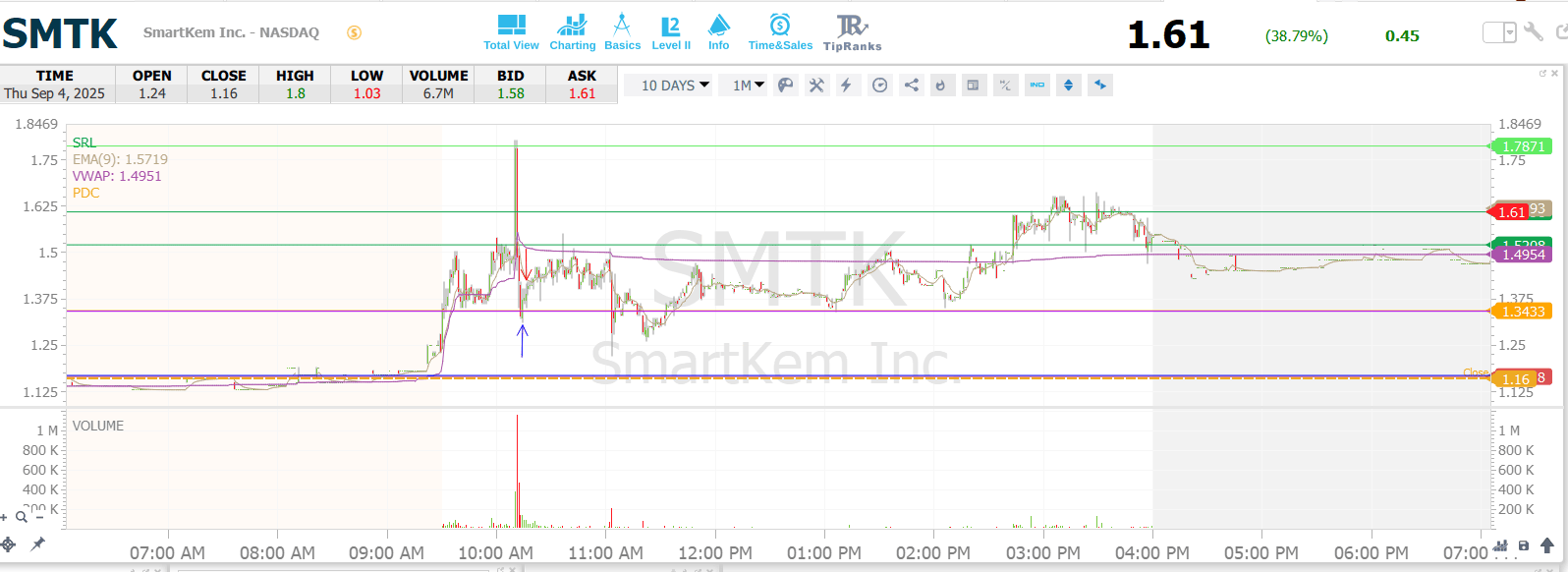The image size is (1568, 572).
Task: Click the 04:00 PM time axis label
Action: (x=1152, y=553)
